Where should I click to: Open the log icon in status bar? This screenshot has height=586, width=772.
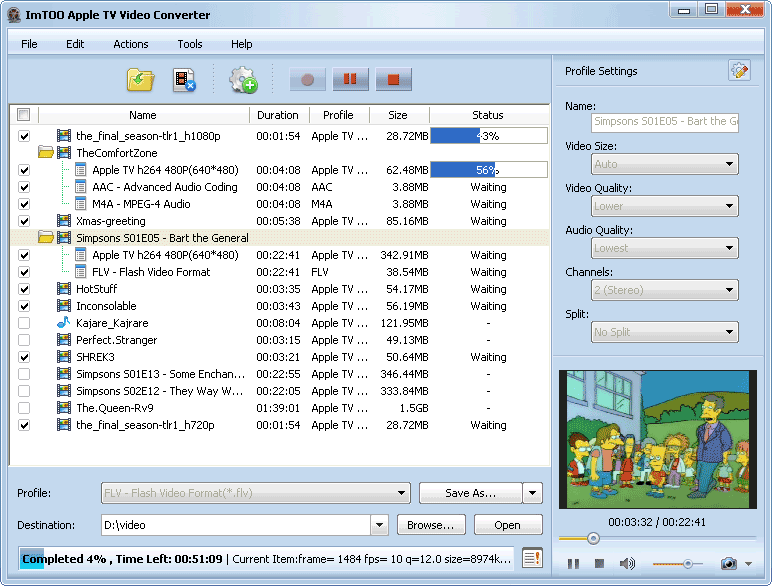(532, 558)
